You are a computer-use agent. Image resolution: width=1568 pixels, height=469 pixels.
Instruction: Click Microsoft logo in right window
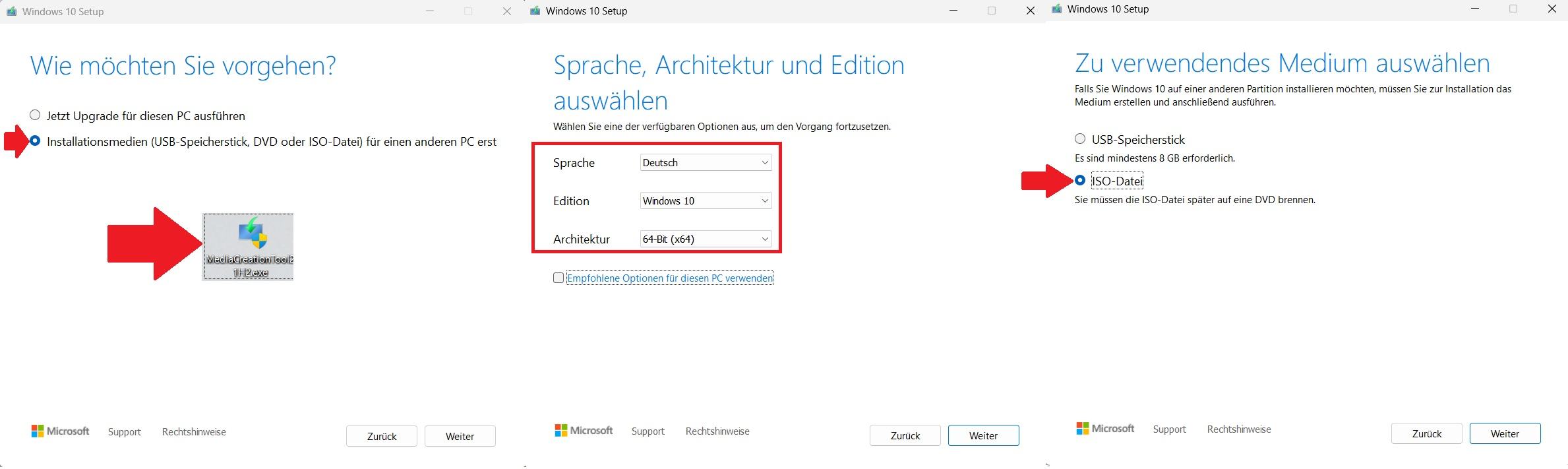[1105, 429]
